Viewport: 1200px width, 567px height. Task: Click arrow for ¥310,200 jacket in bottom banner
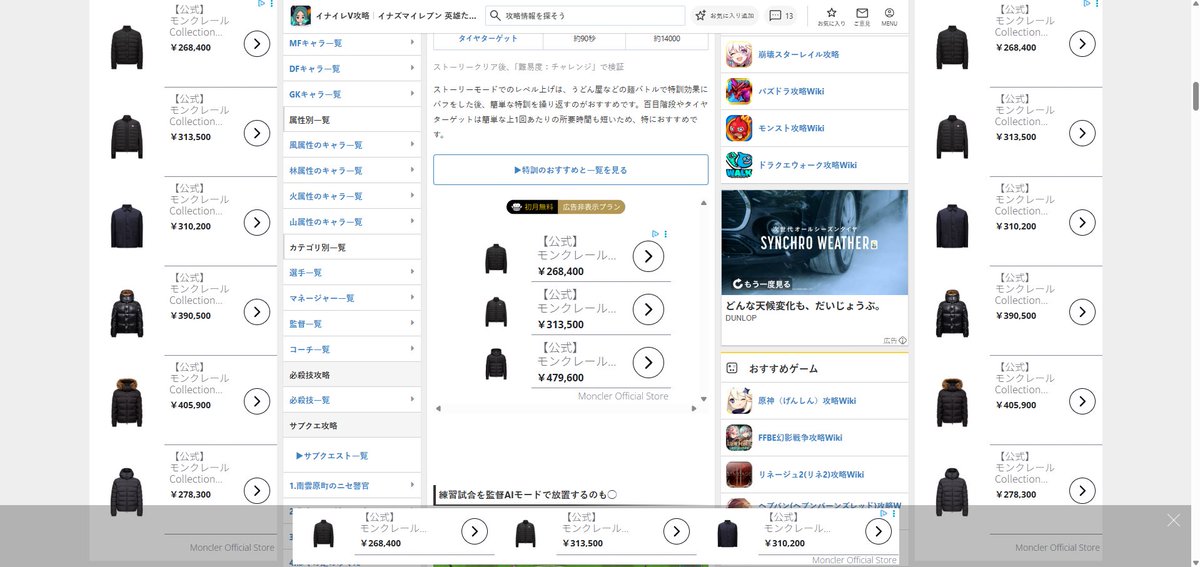point(878,532)
